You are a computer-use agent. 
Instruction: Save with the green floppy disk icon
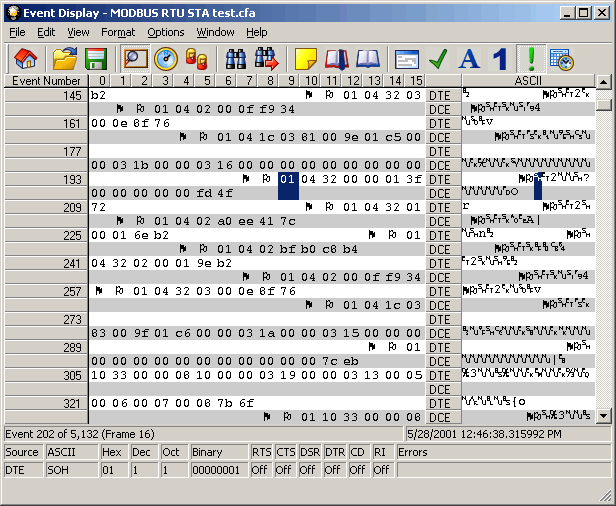pos(96,59)
